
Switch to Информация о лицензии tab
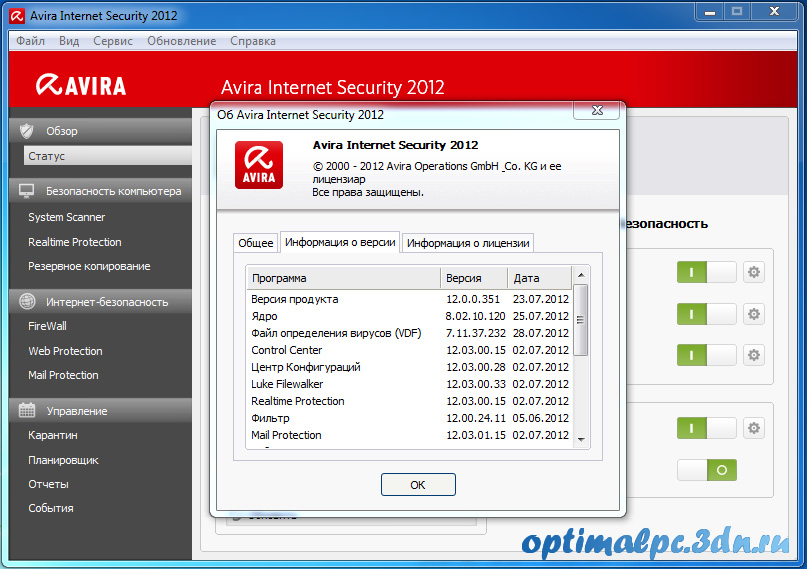(468, 243)
